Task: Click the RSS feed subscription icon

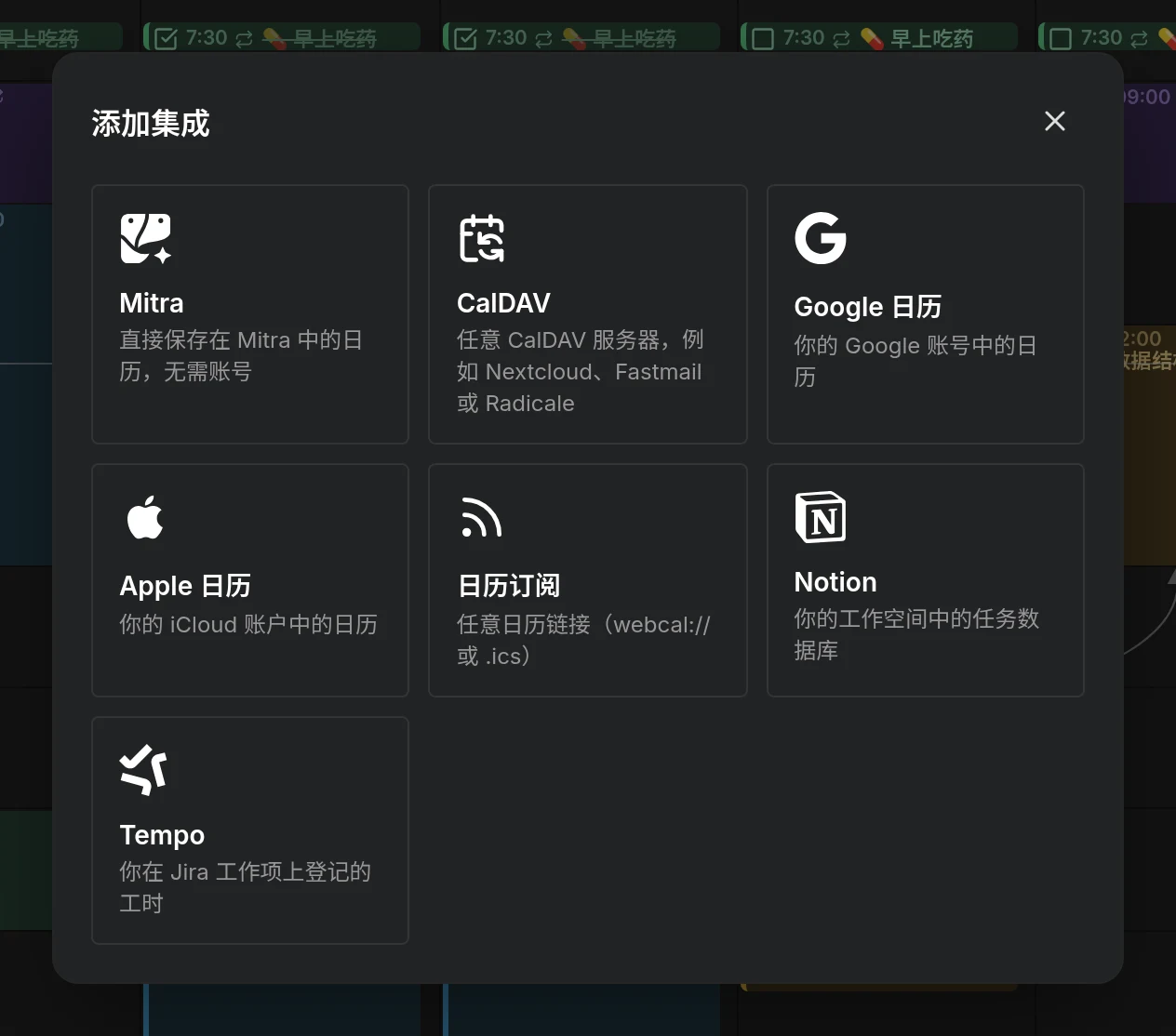Action: point(482,517)
